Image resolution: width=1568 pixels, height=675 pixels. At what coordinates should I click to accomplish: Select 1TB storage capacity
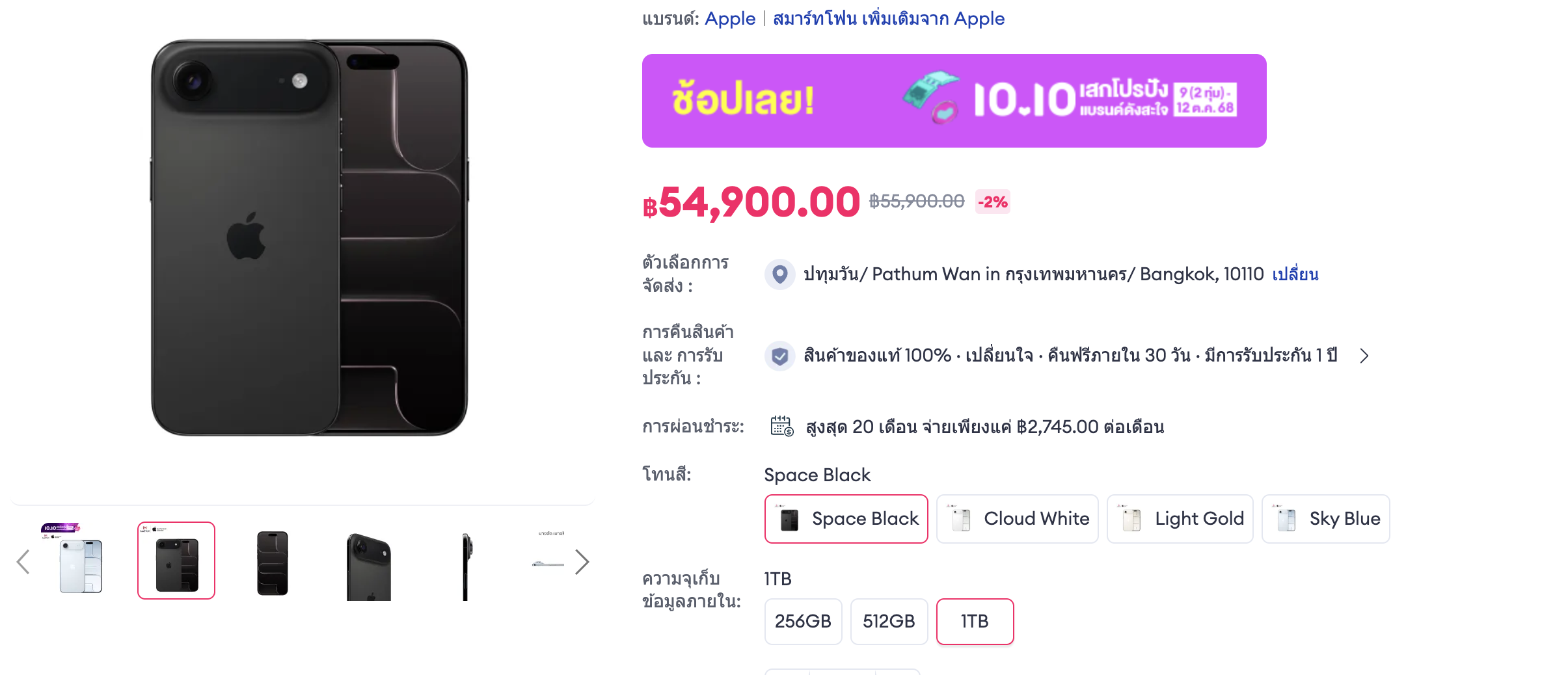[x=975, y=622]
